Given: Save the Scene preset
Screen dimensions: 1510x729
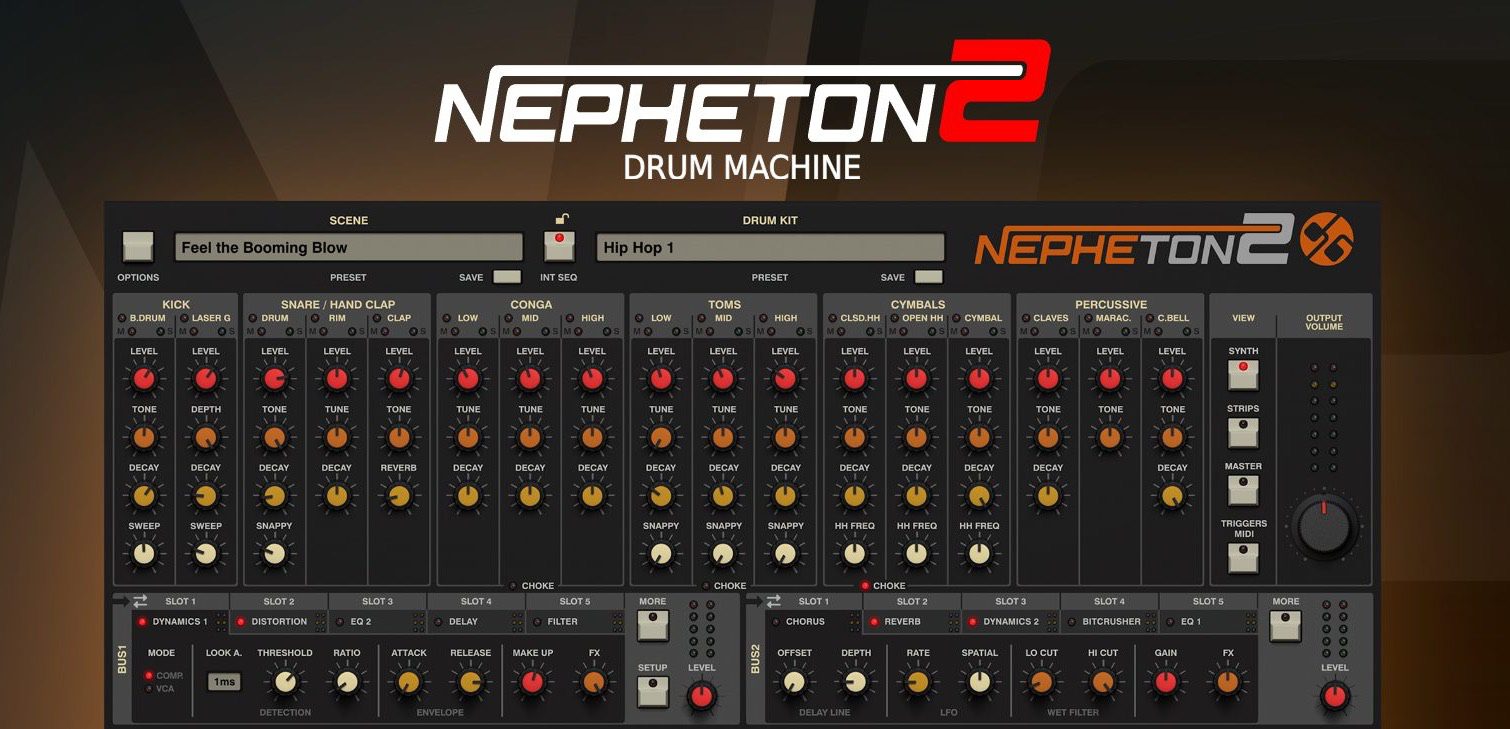Looking at the screenshot, I should point(507,277).
